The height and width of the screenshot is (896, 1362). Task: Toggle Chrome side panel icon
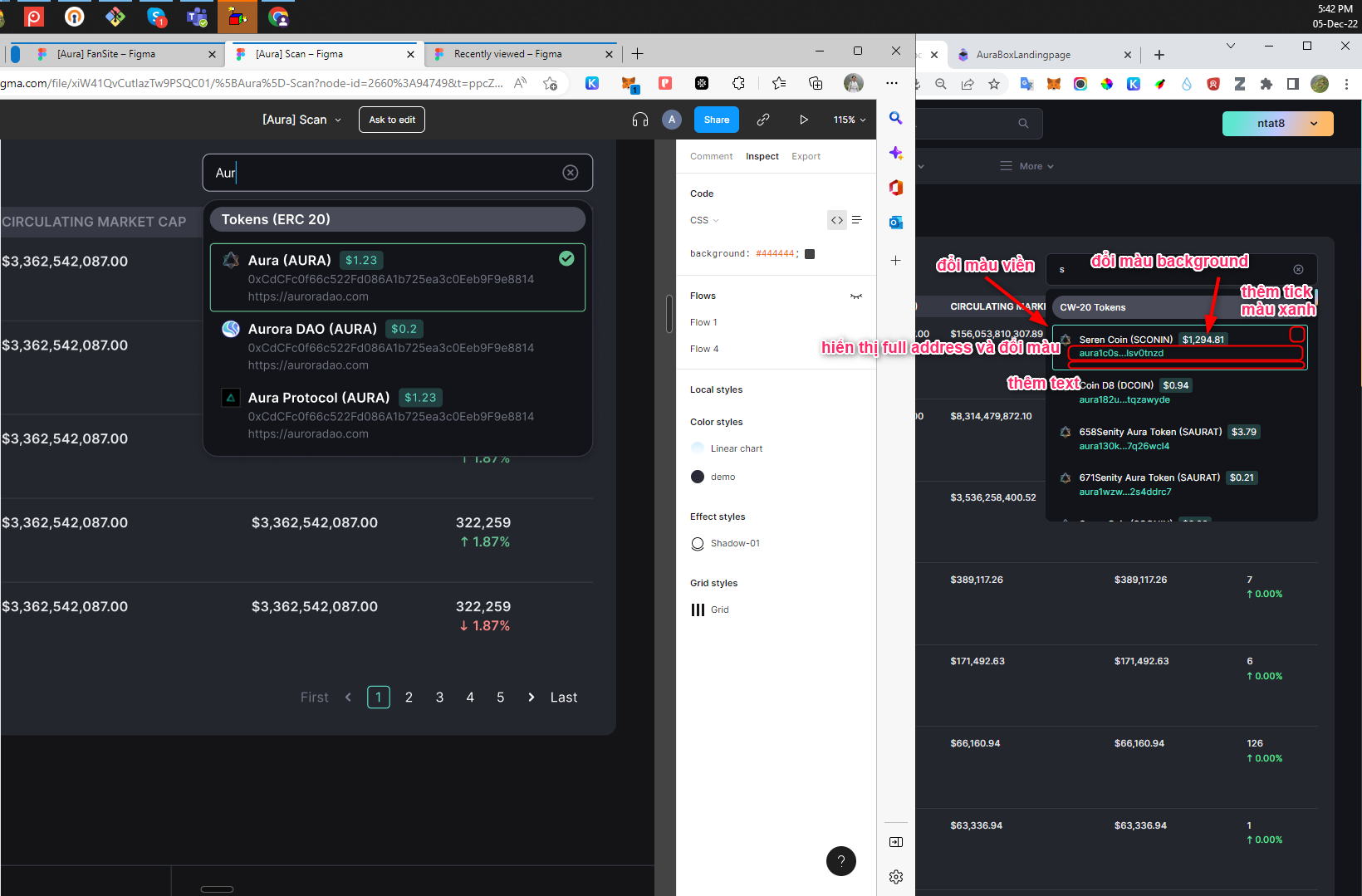pyautogui.click(x=1293, y=84)
